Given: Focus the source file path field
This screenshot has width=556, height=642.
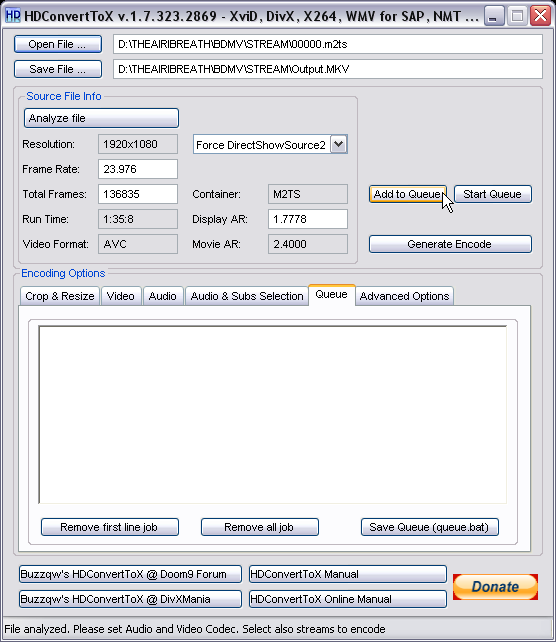Looking at the screenshot, I should (328, 44).
